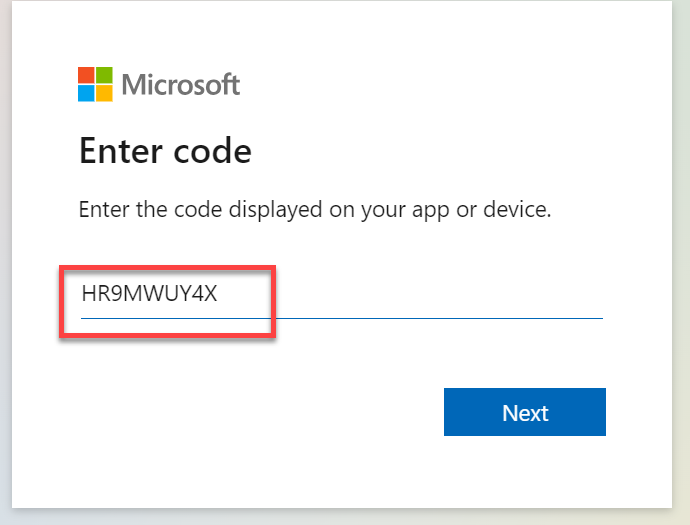Click the blue square of Microsoft logo
This screenshot has height=525, width=690.
86,93
